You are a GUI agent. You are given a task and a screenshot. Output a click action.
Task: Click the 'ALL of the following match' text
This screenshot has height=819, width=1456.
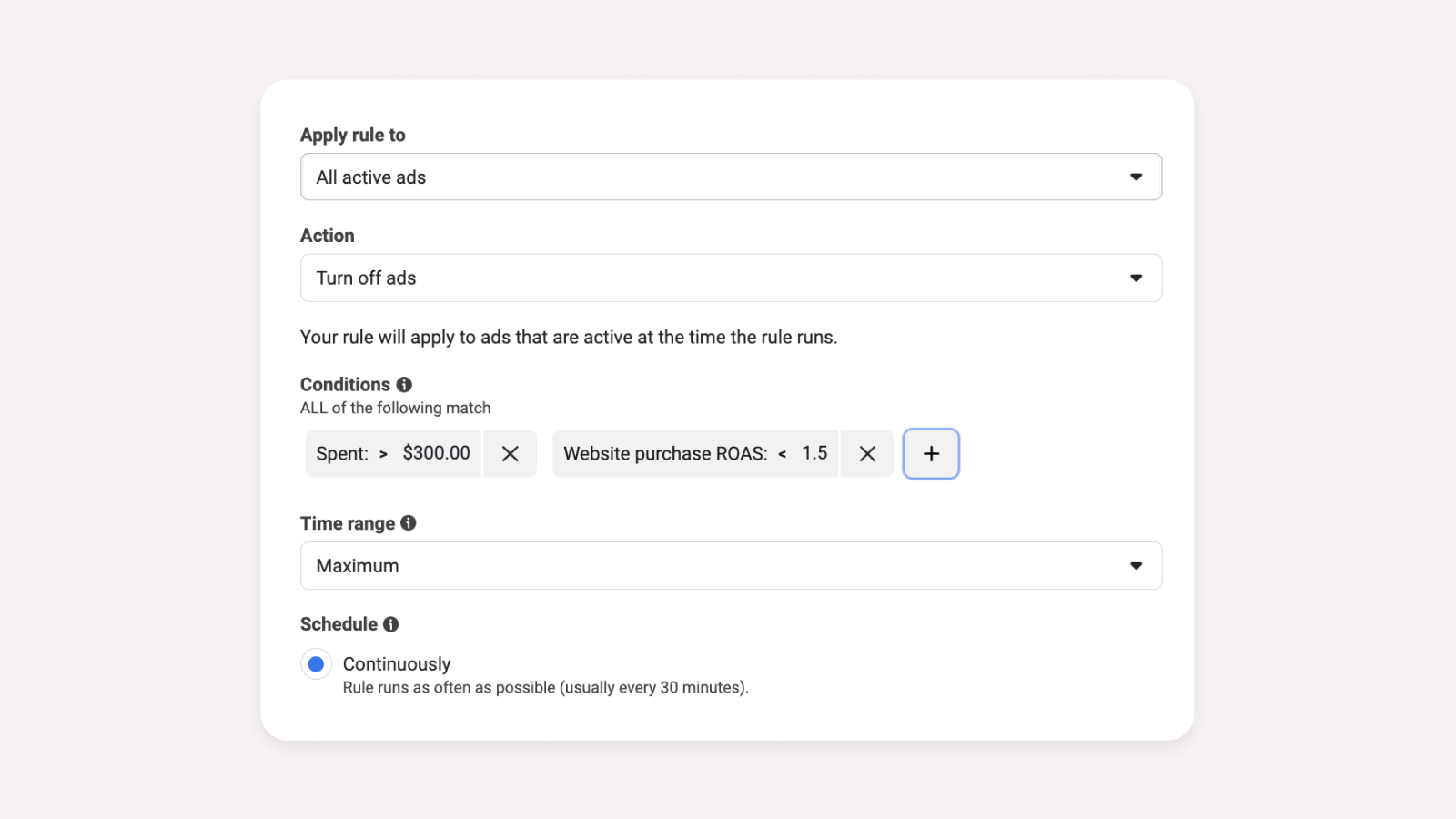pyautogui.click(x=395, y=408)
